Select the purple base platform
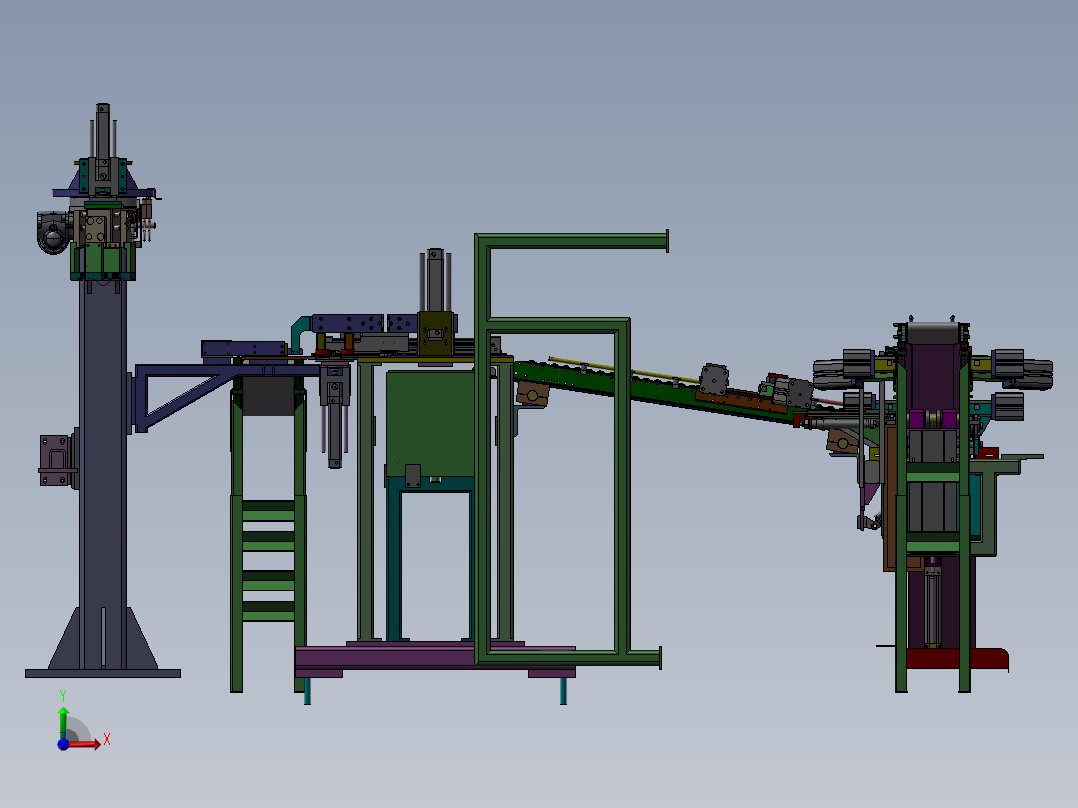This screenshot has width=1078, height=808. pos(435,658)
